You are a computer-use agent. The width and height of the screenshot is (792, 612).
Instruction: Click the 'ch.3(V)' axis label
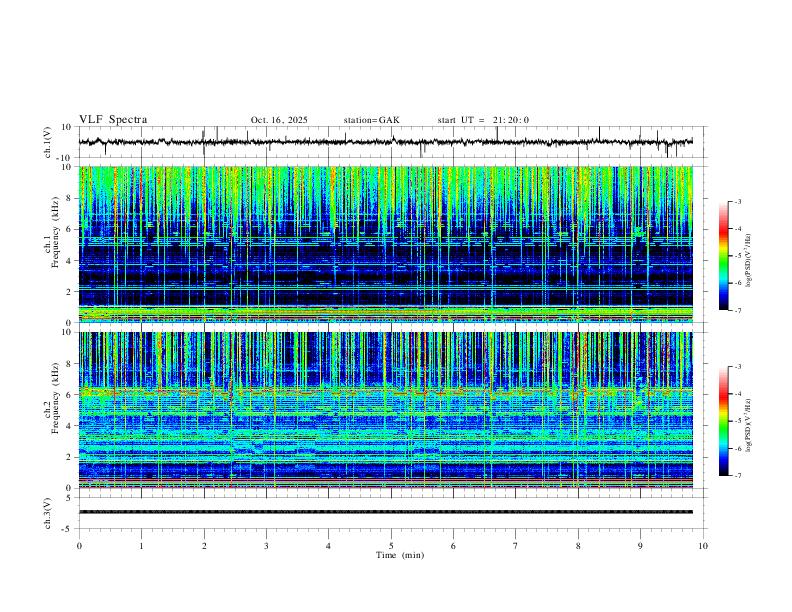[x=48, y=513]
